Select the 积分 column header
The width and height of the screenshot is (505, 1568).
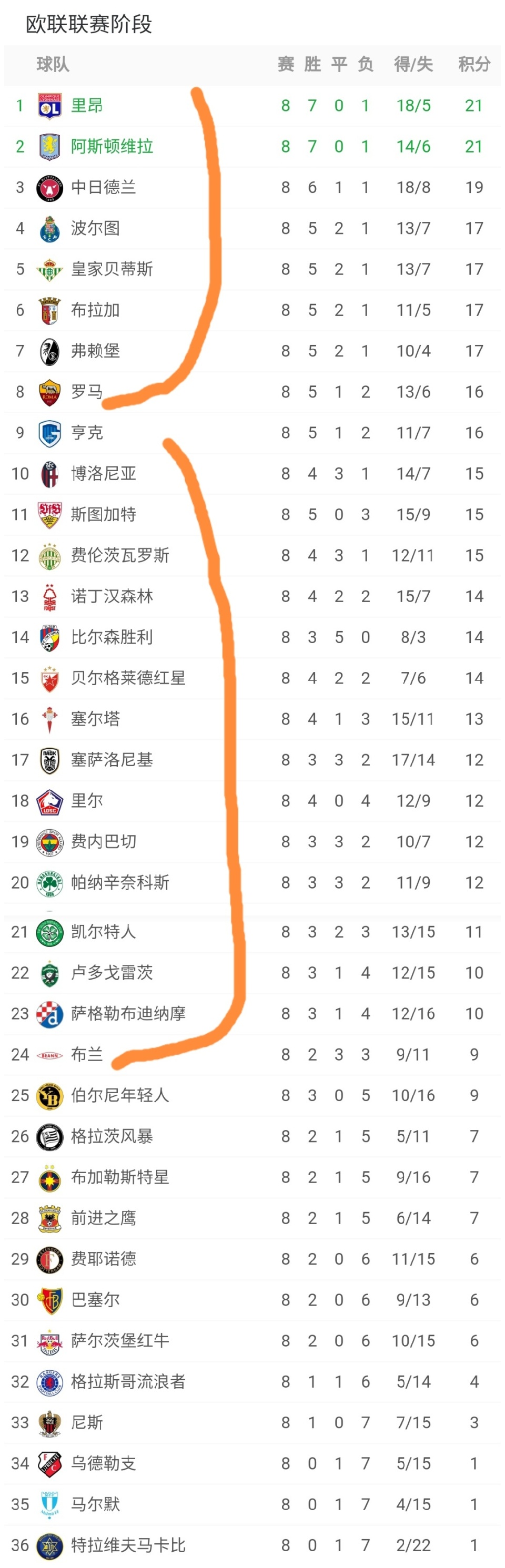coord(474,64)
